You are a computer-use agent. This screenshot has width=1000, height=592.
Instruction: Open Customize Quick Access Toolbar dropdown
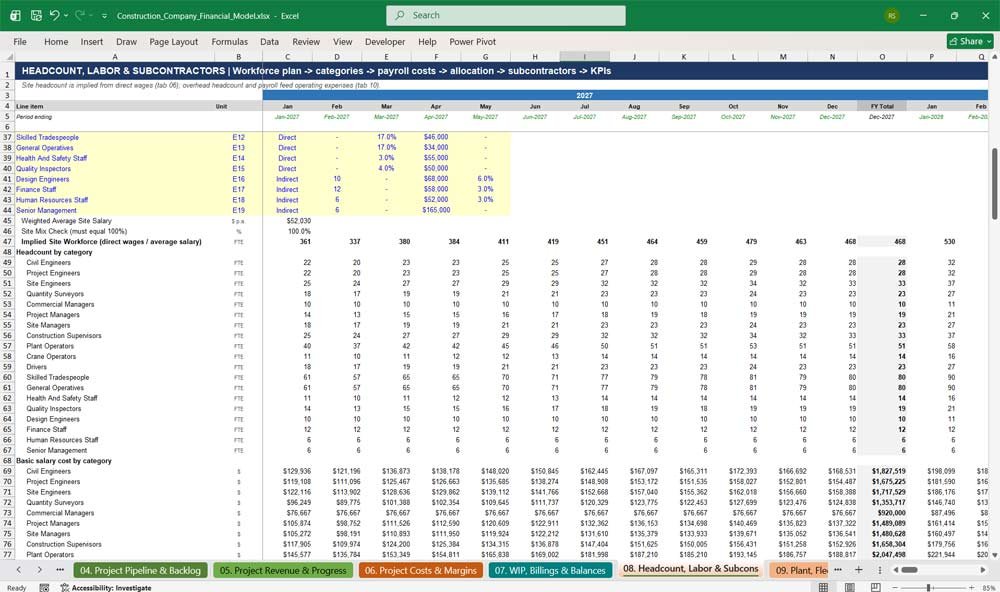tap(104, 16)
